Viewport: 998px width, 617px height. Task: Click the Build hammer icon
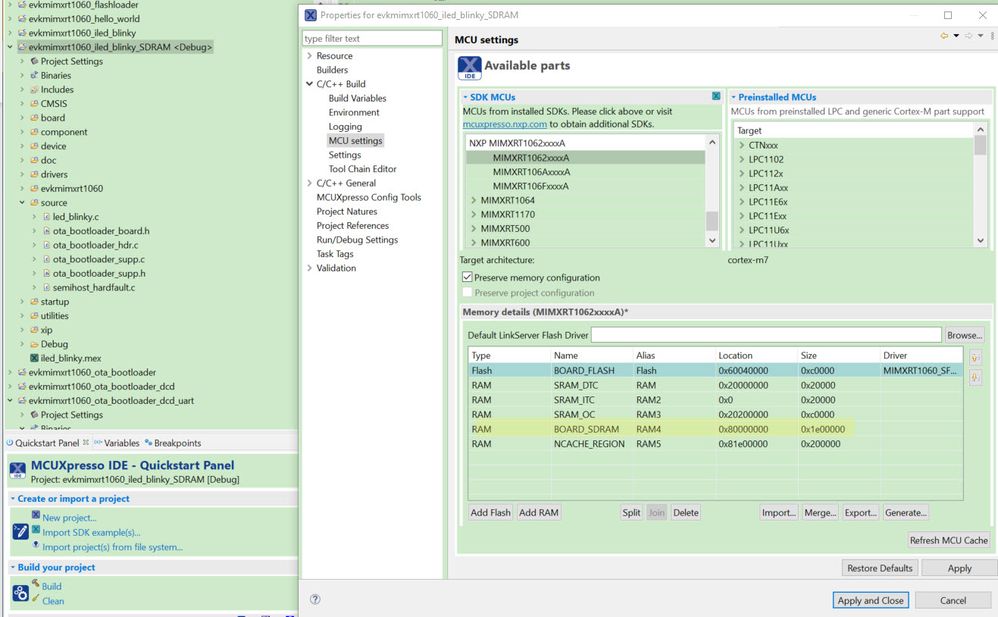click(x=35, y=585)
